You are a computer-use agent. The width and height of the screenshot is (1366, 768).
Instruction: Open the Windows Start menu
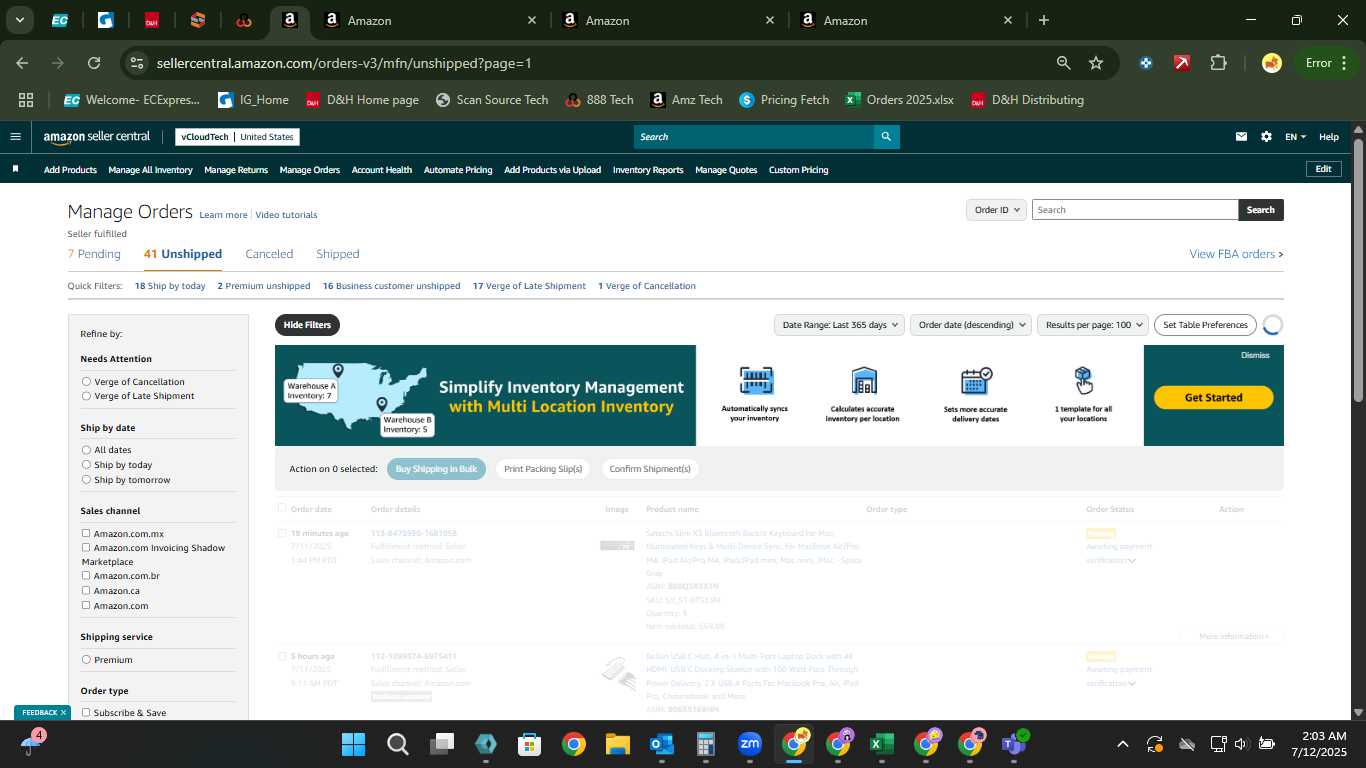[353, 744]
